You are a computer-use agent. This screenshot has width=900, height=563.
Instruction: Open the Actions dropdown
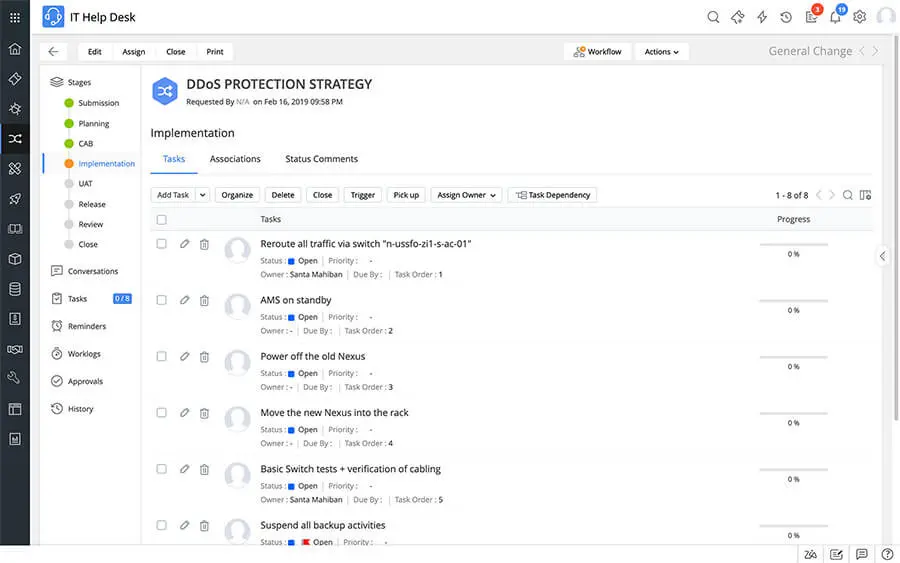[661, 52]
